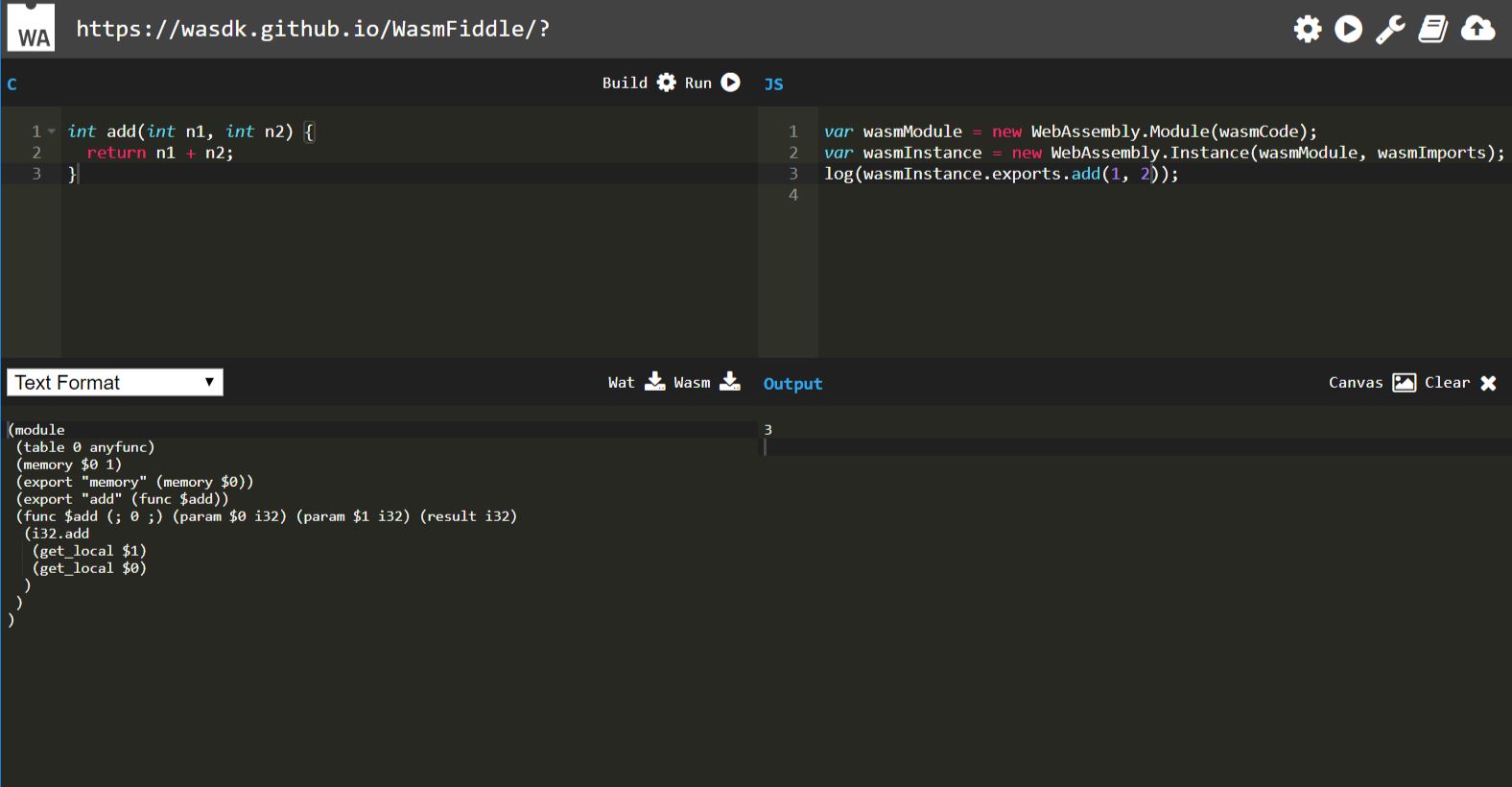Click the Wasm label
1512x787 pixels.
click(x=692, y=382)
